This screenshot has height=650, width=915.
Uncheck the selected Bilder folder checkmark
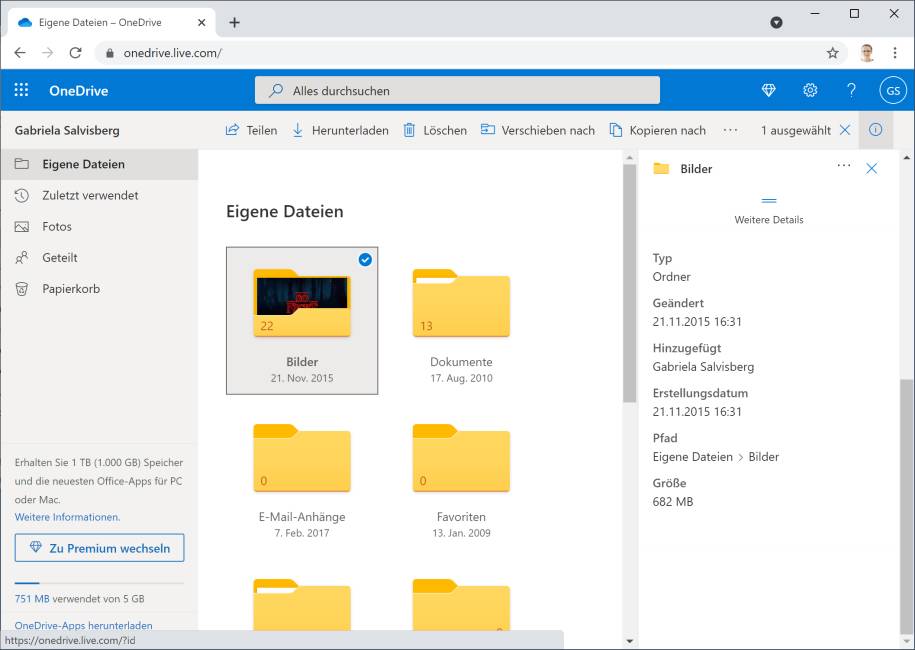[x=365, y=260]
